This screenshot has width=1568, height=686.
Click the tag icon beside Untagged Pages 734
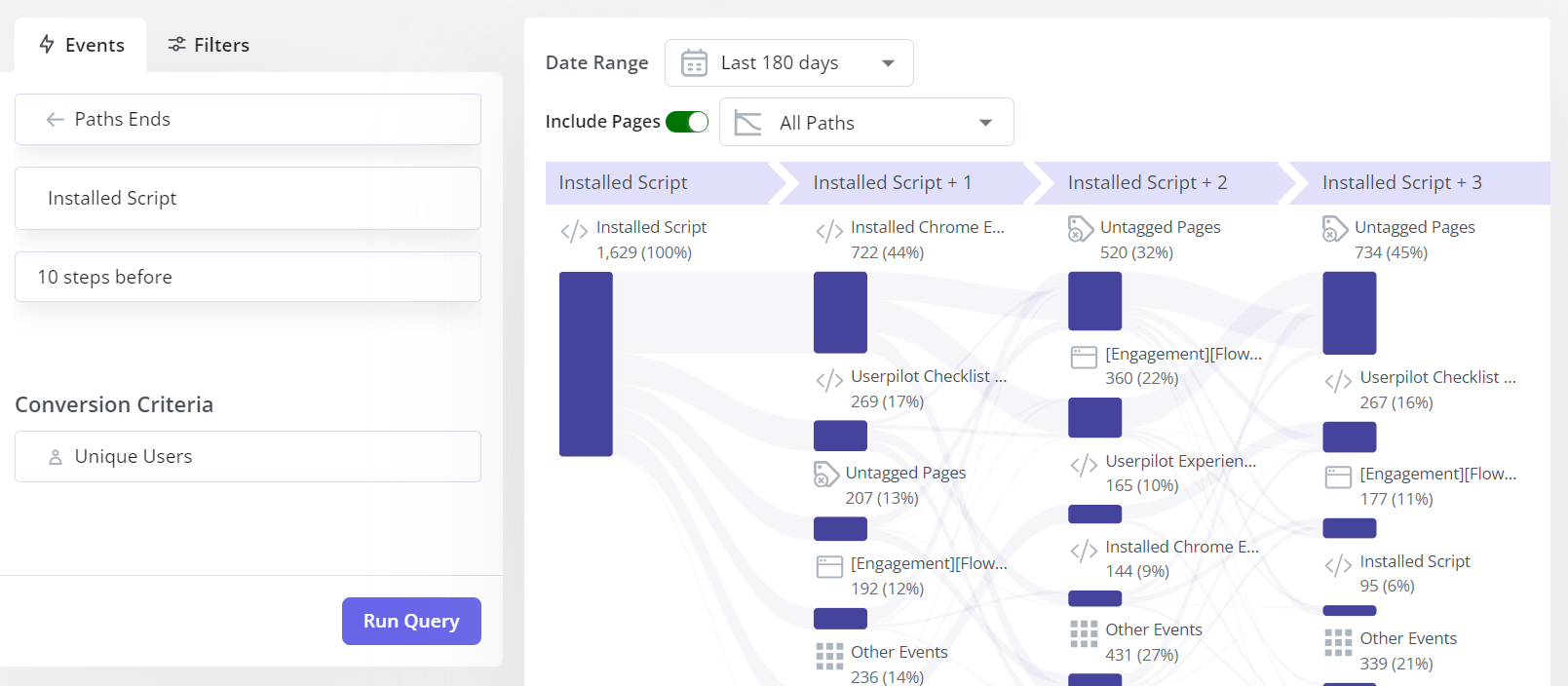pos(1335,229)
